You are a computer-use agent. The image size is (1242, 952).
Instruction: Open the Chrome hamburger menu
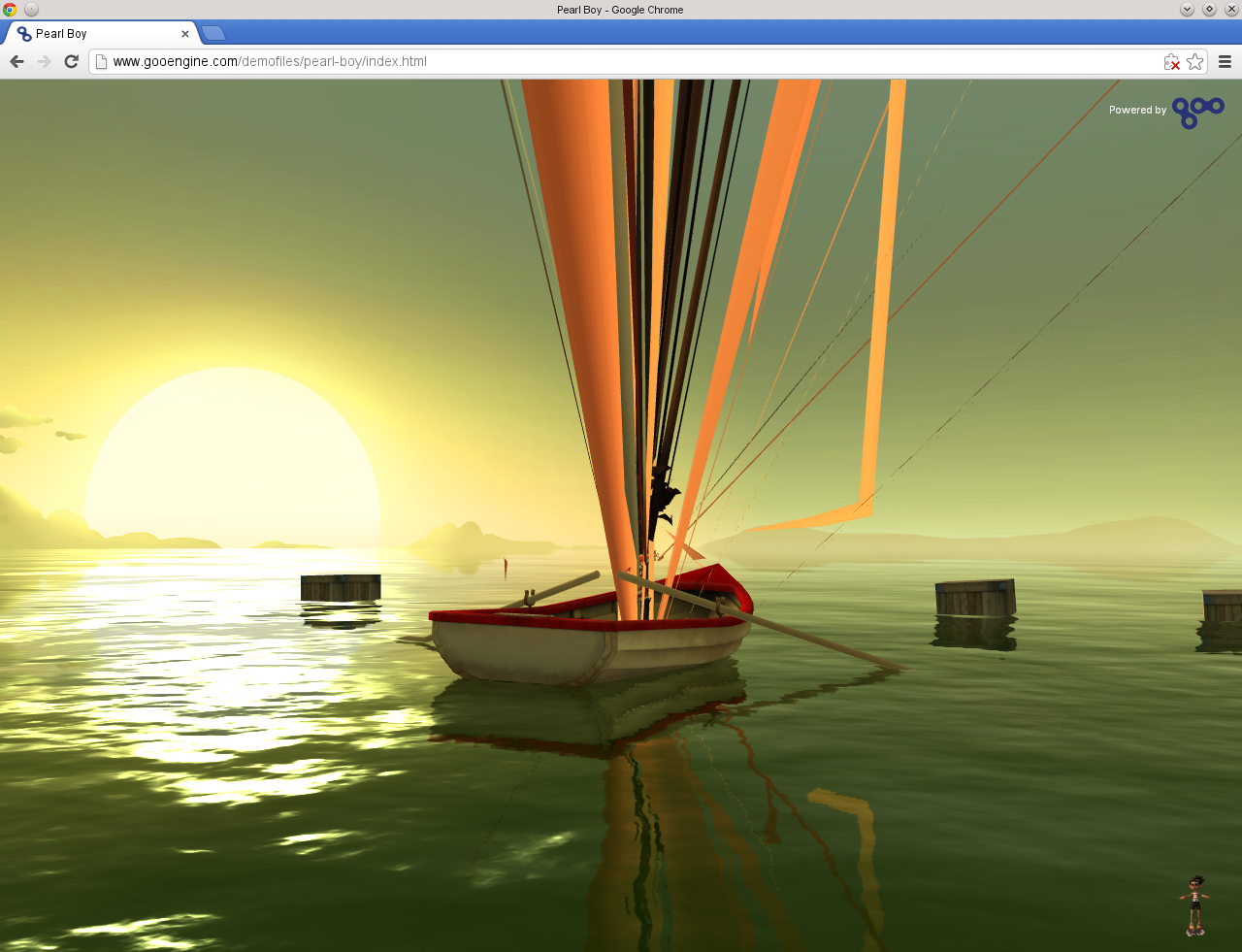1225,61
